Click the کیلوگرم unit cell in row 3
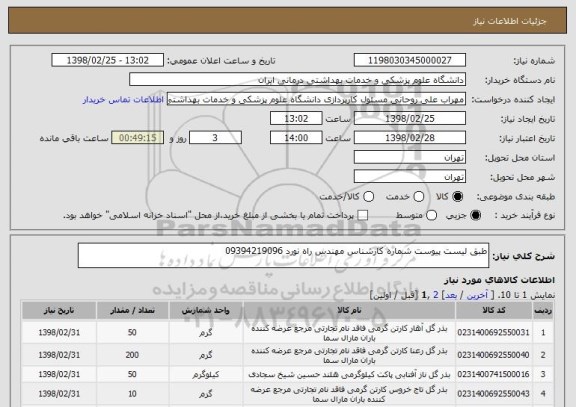 click(x=206, y=375)
